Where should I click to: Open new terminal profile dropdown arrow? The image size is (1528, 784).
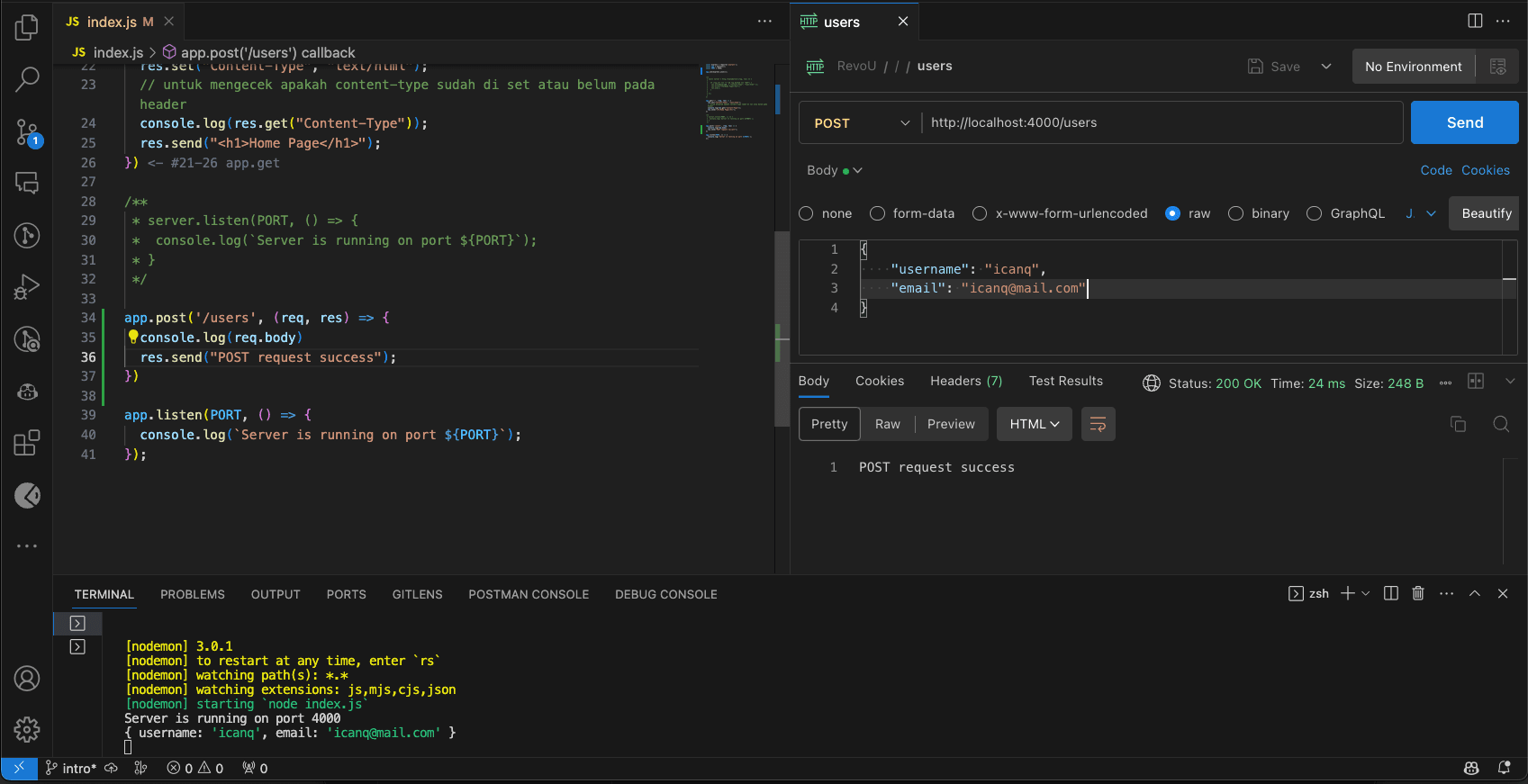pyautogui.click(x=1366, y=593)
